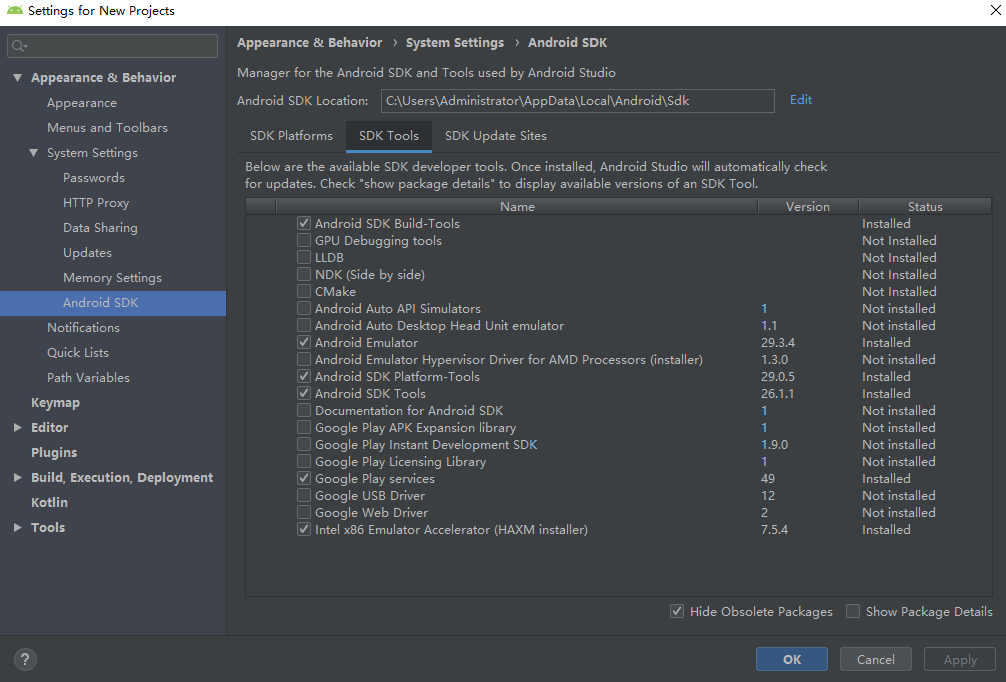Uncheck the Android Emulator checkbox
The image size is (1006, 682).
pos(304,343)
